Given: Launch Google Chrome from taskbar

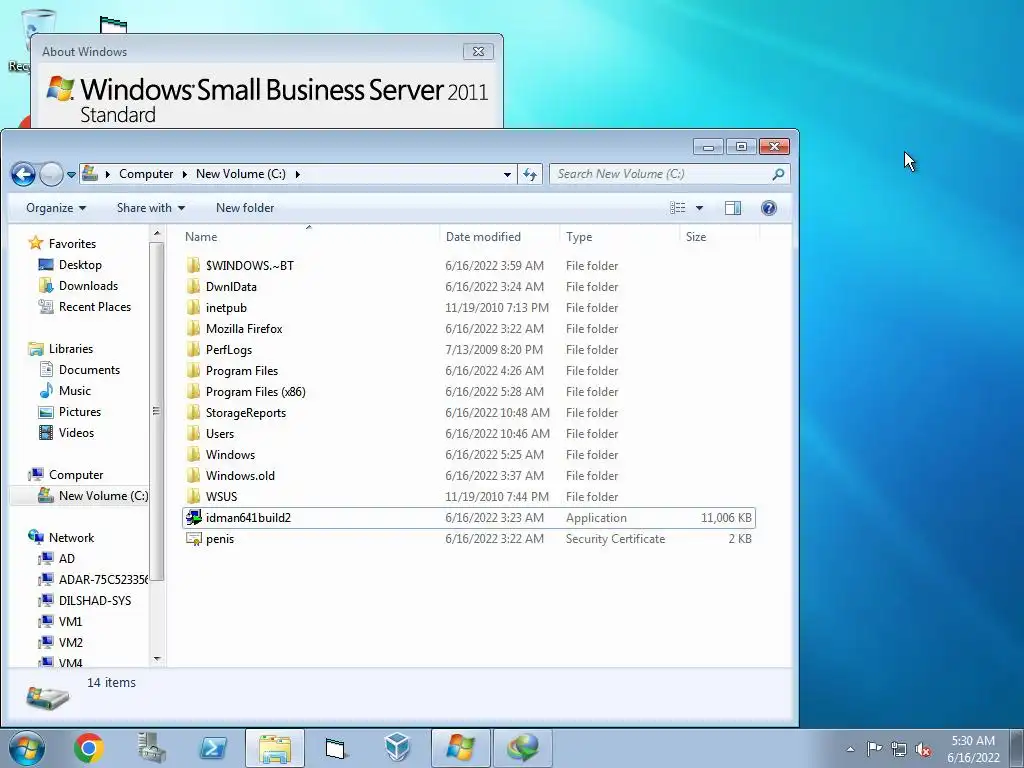Looking at the screenshot, I should 89,748.
